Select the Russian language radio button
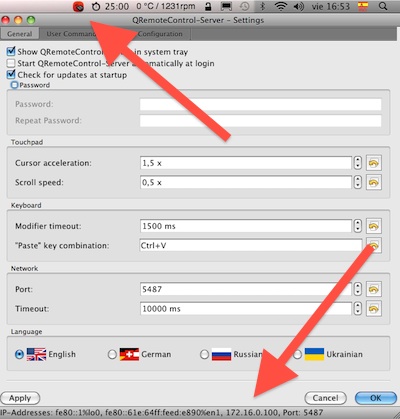The width and height of the screenshot is (400, 419). (x=204, y=354)
